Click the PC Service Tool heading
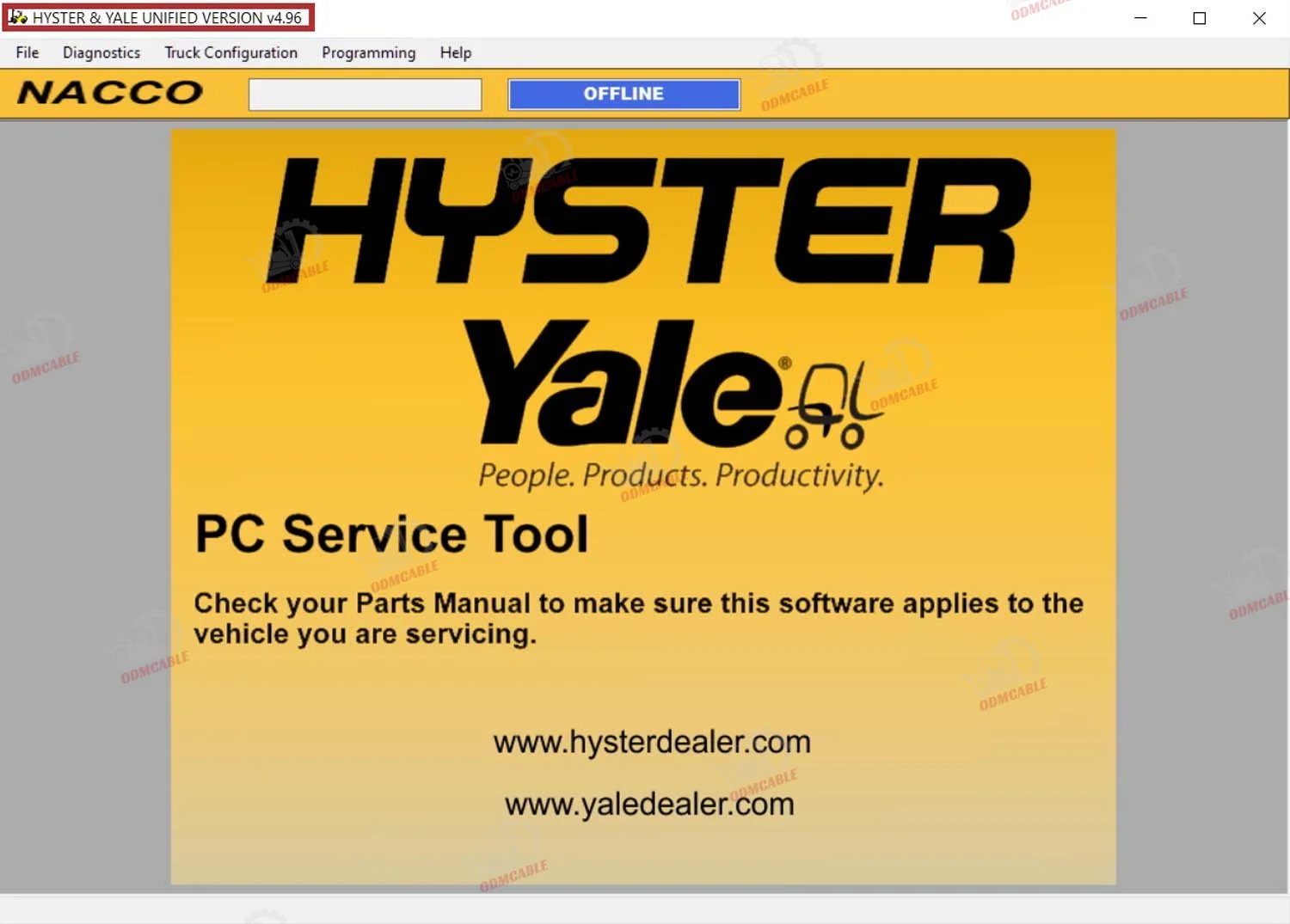The image size is (1290, 924). (x=391, y=534)
